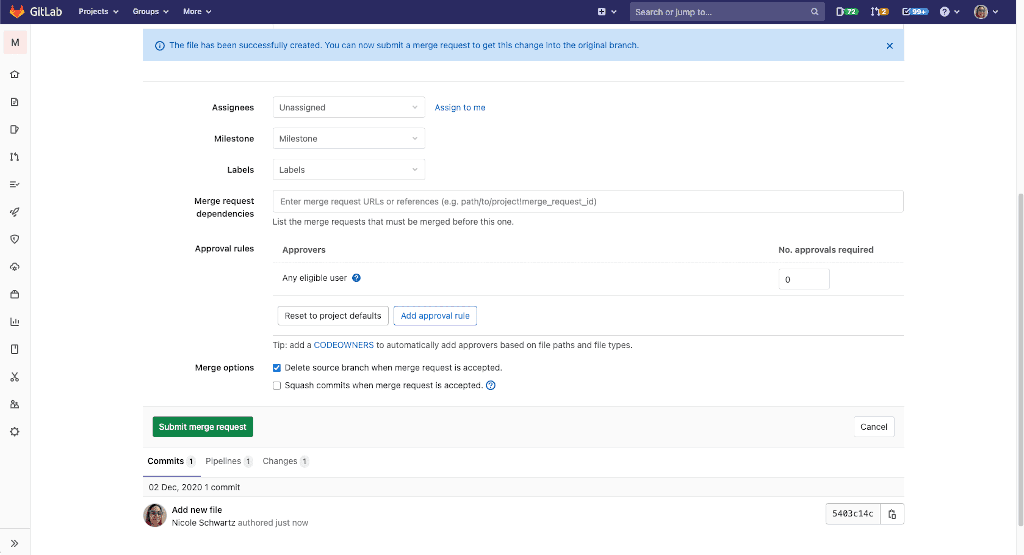The width and height of the screenshot is (1024, 555).
Task: Open Merge Requests icon in sidebar
Action: pos(14,157)
